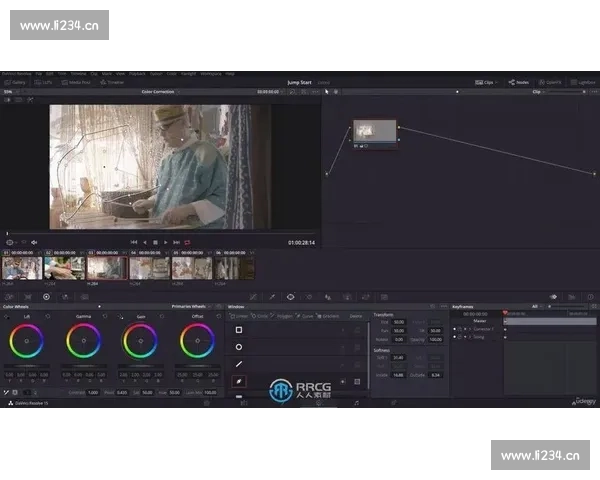Image resolution: width=600 pixels, height=480 pixels.
Task: Open the Color menu in menu bar
Action: click(x=171, y=73)
